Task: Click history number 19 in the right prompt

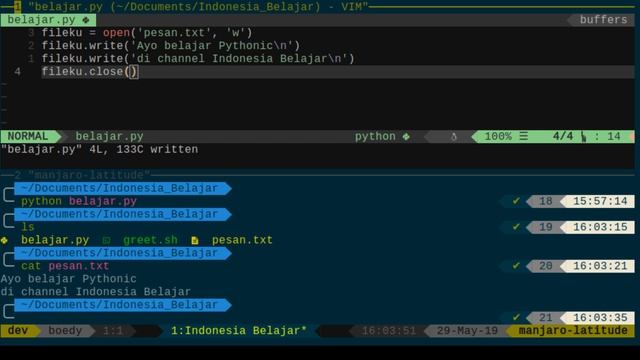Action: (x=546, y=227)
